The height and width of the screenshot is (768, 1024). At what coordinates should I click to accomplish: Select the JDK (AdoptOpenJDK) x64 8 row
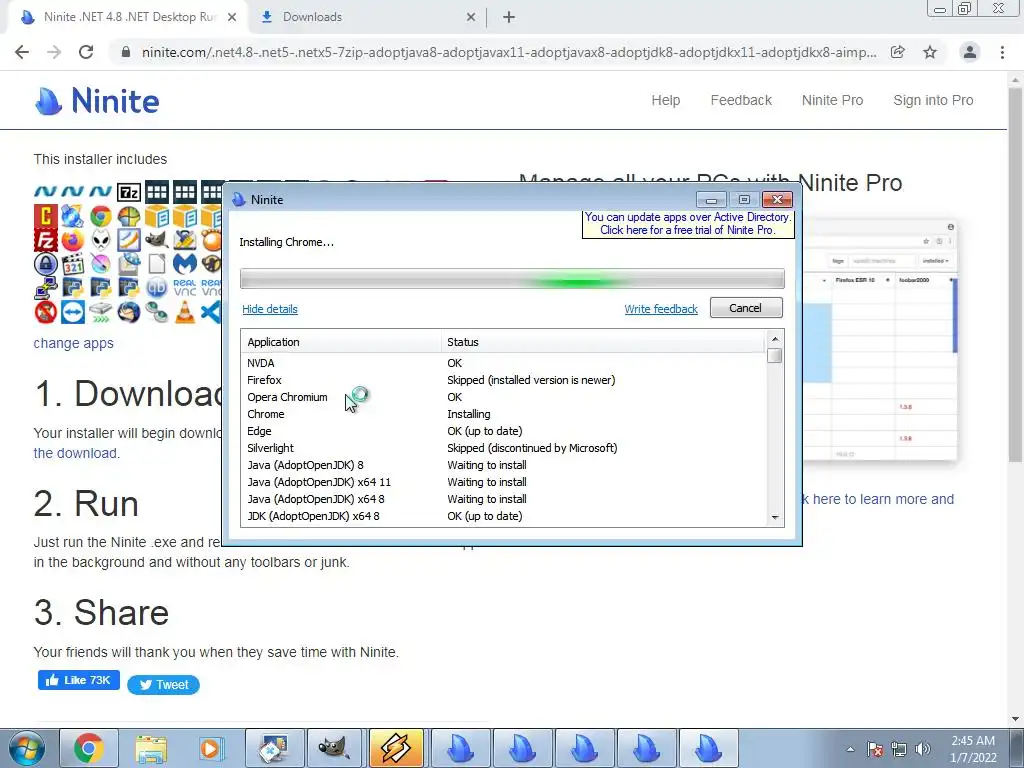pos(504,516)
